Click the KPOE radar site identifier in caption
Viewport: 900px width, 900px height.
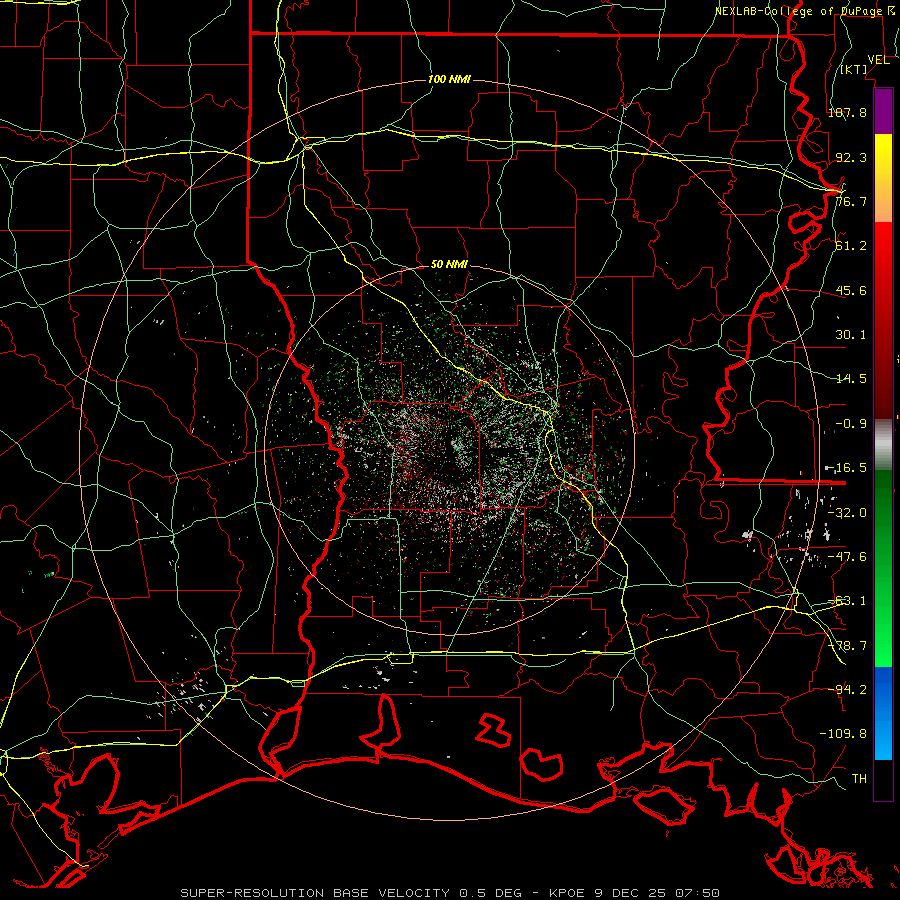[567, 893]
